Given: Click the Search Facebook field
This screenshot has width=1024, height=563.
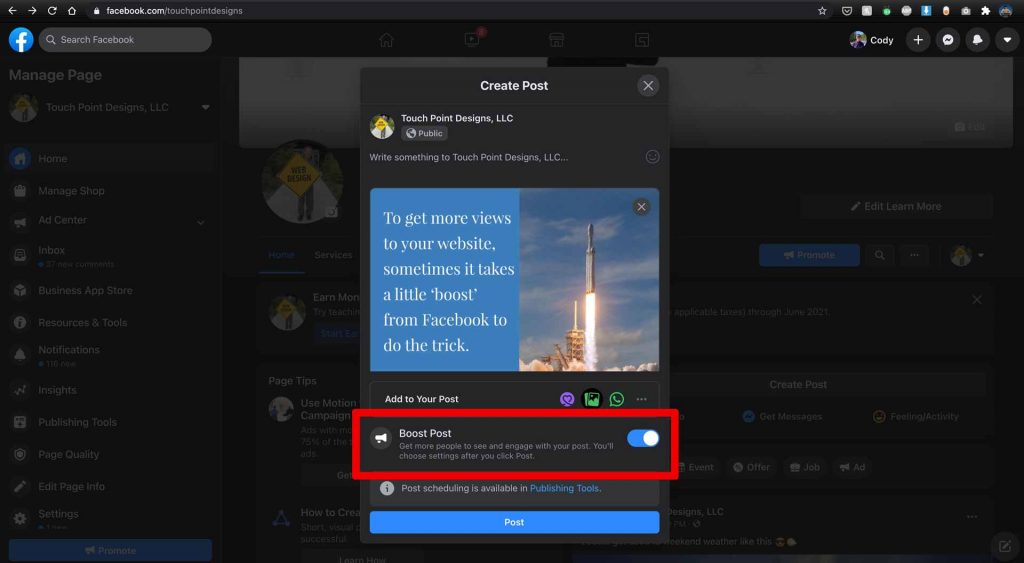Looking at the screenshot, I should 125,40.
